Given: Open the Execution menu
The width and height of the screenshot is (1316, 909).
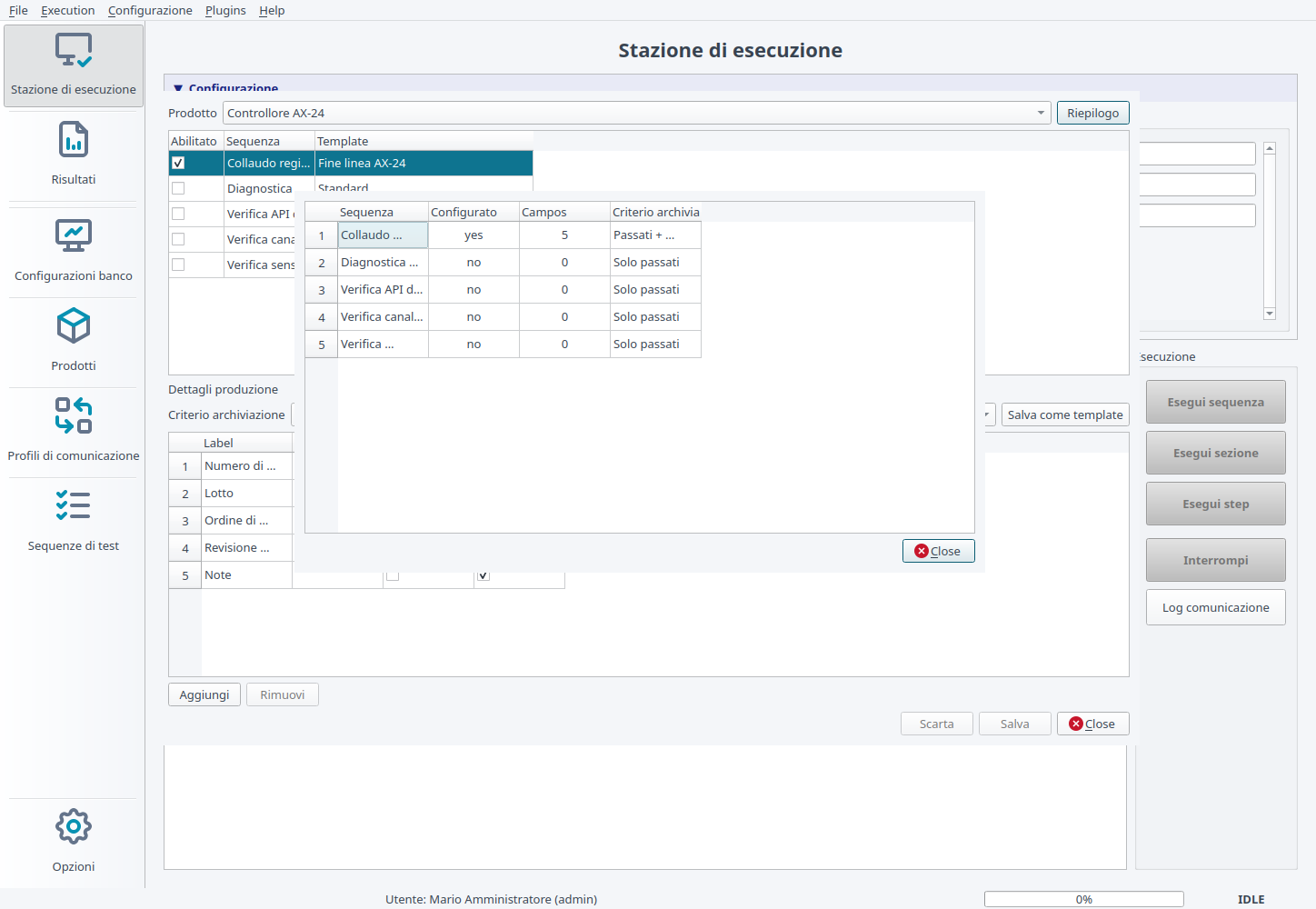Looking at the screenshot, I should coord(67,10).
